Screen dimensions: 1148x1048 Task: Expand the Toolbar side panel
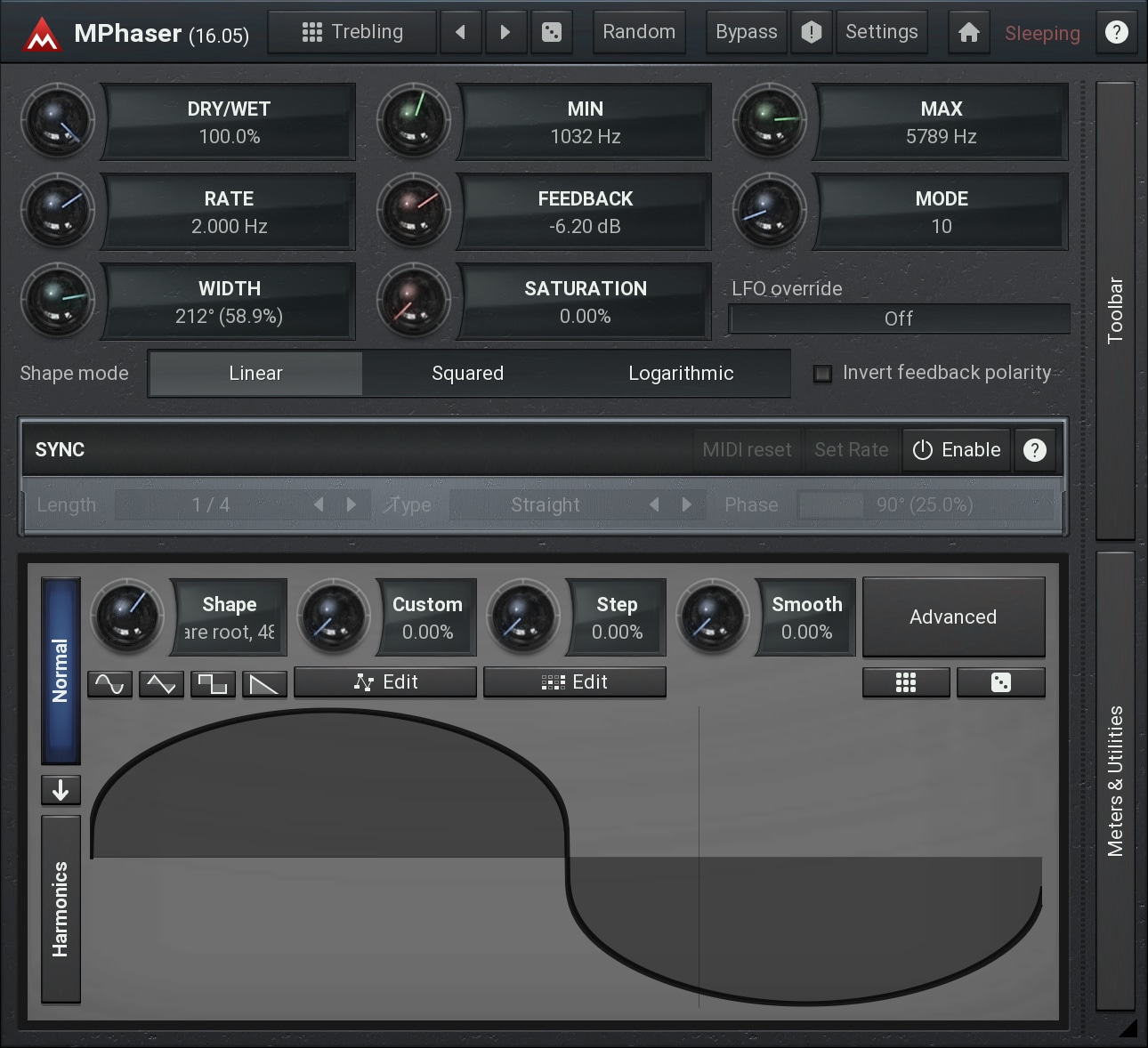1115,310
